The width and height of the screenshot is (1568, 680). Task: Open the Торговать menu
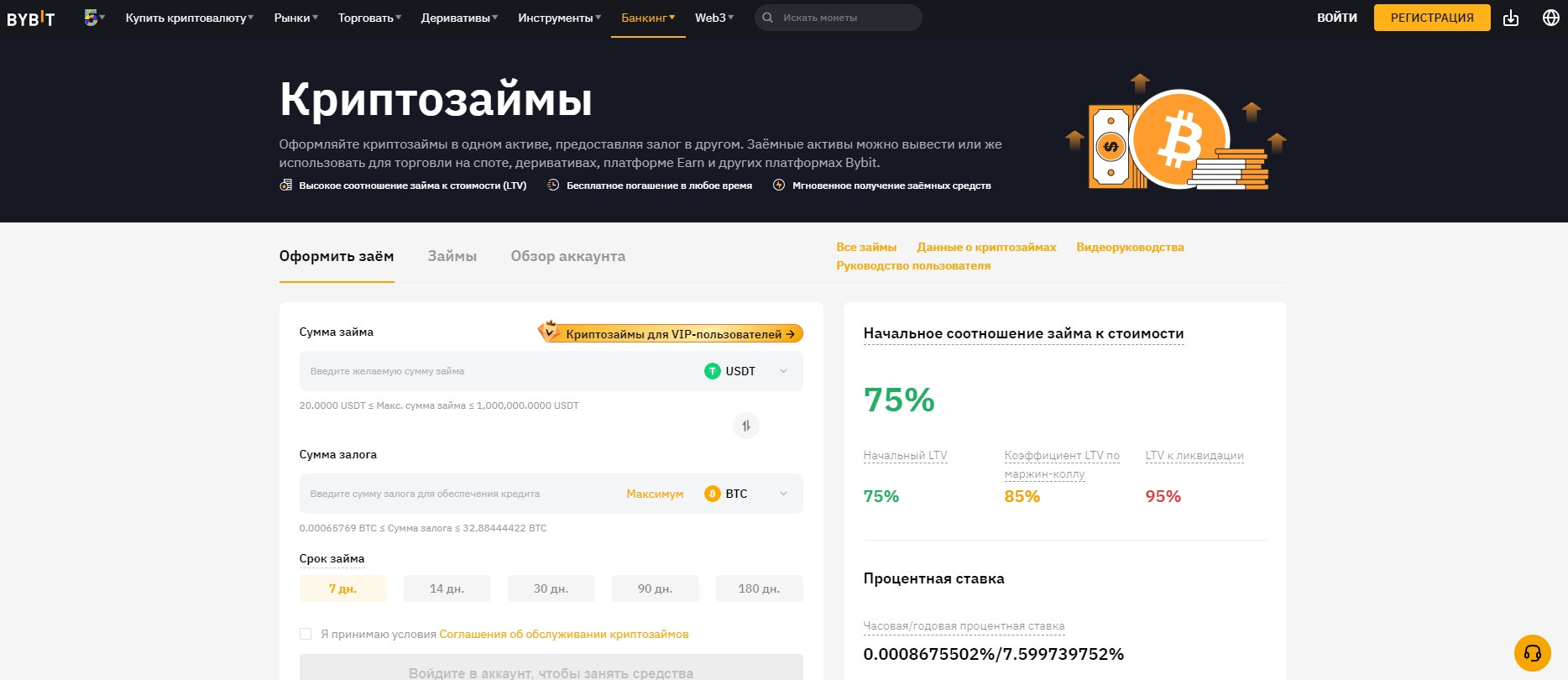[x=369, y=18]
